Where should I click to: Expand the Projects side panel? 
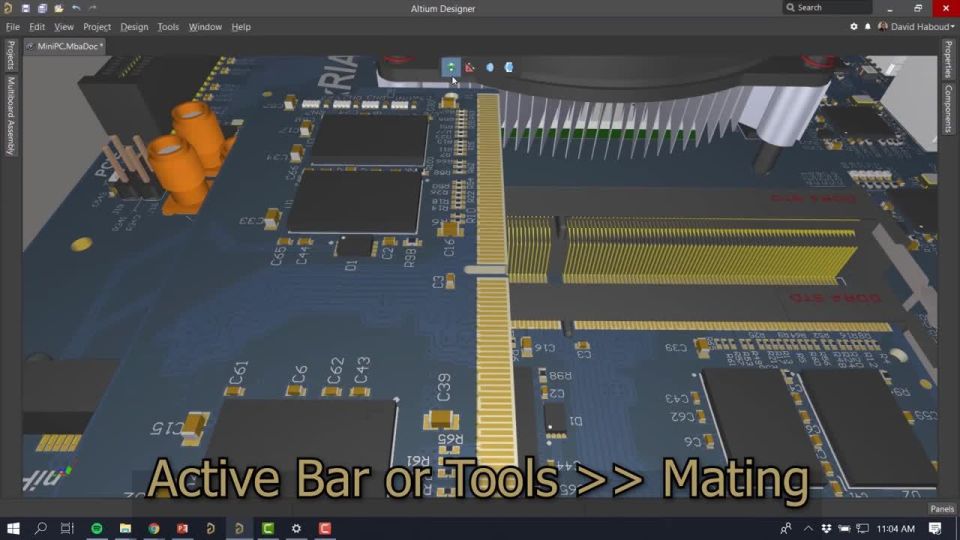point(10,55)
